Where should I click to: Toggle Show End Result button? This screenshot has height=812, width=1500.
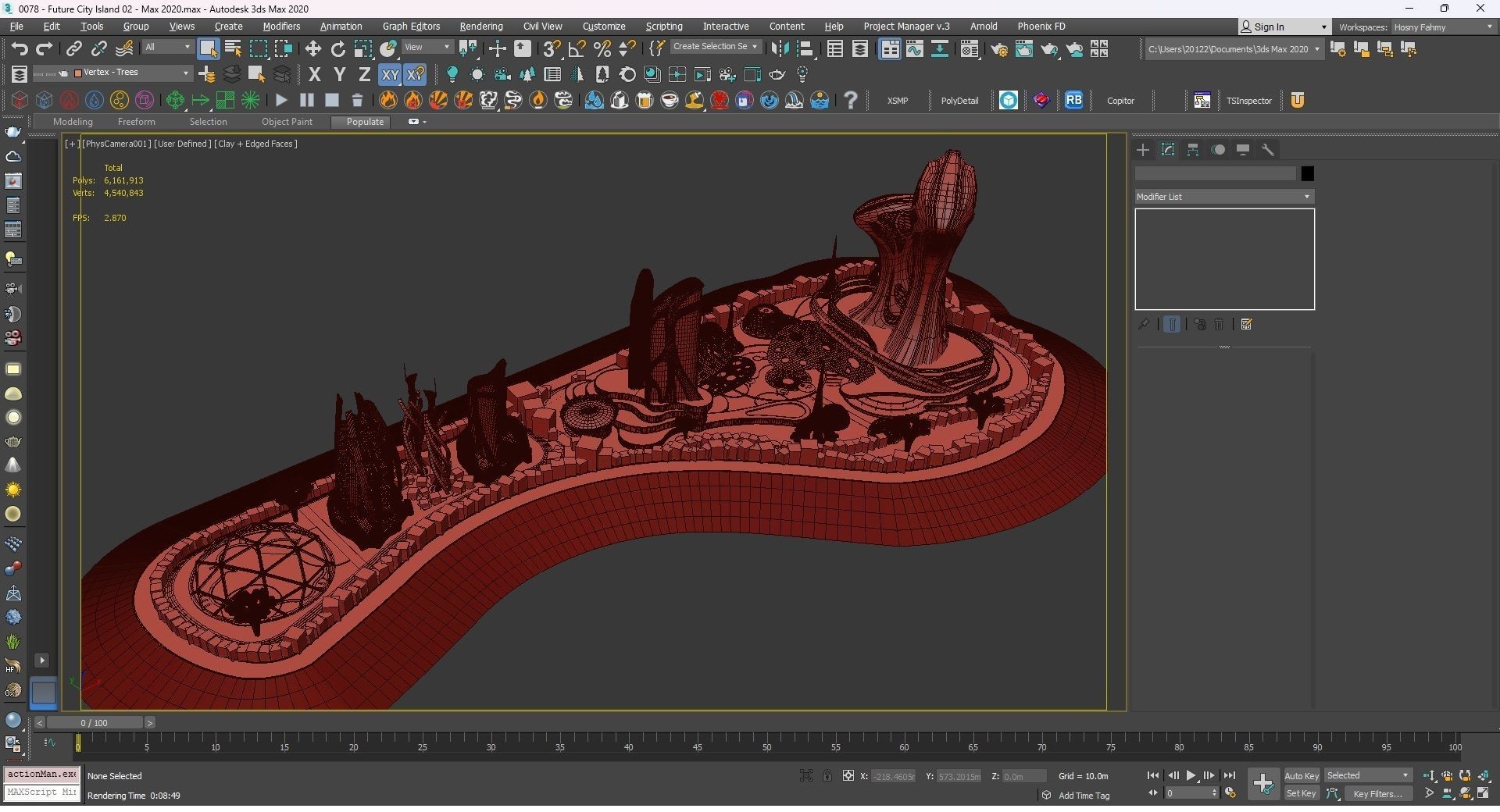click(x=1172, y=324)
